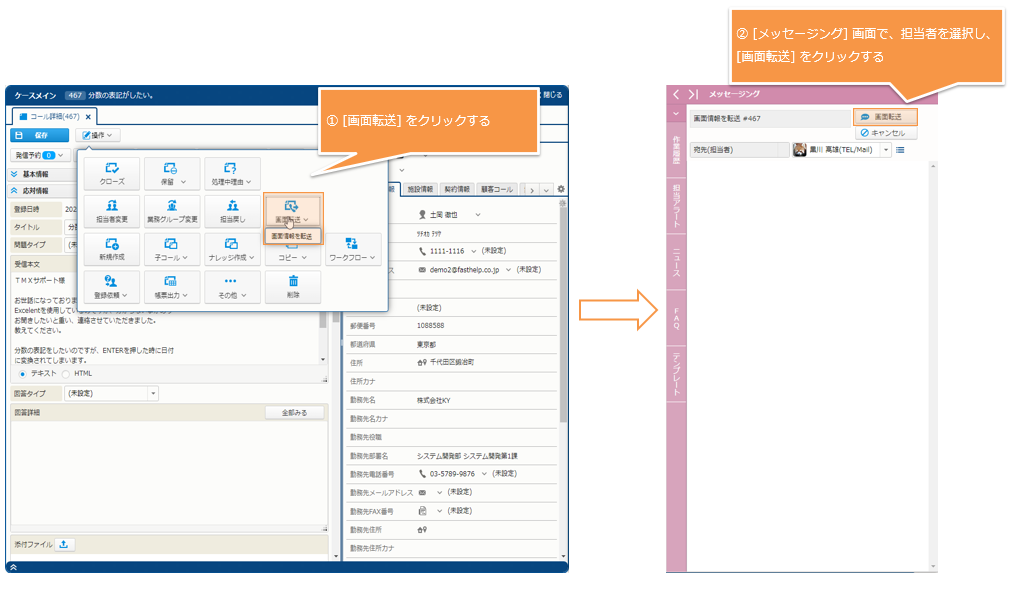
Task: Select the HTML radio button
Action: pos(66,373)
